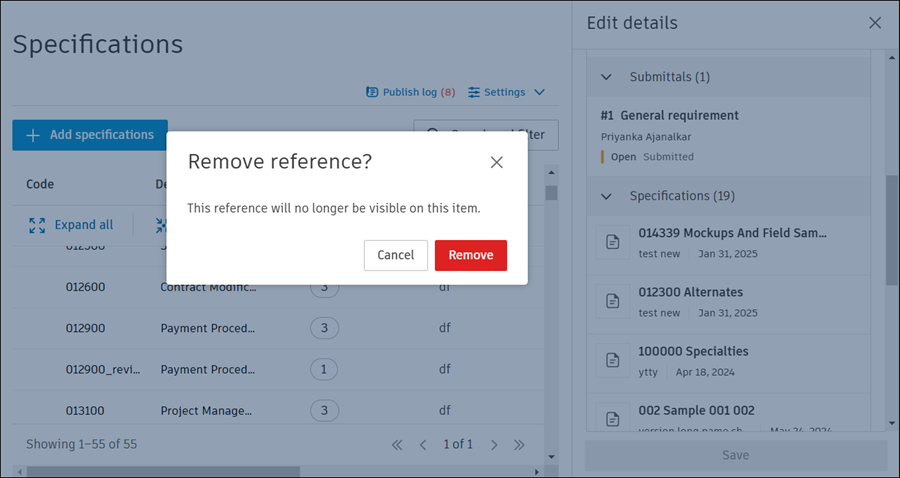Image resolution: width=900 pixels, height=478 pixels.
Task: Collapse the Submittals (1) section
Action: click(606, 77)
